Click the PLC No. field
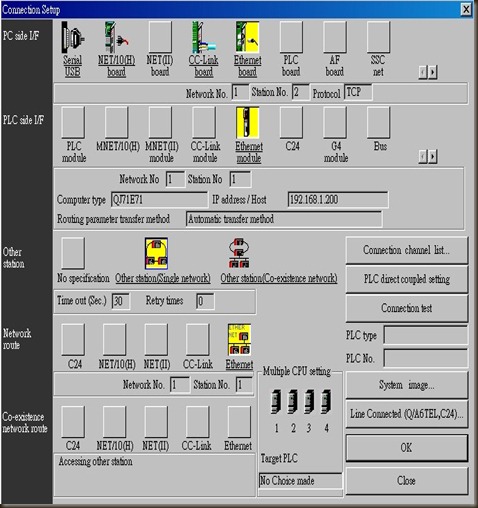Image resolution: width=478 pixels, height=508 pixels. (x=426, y=358)
